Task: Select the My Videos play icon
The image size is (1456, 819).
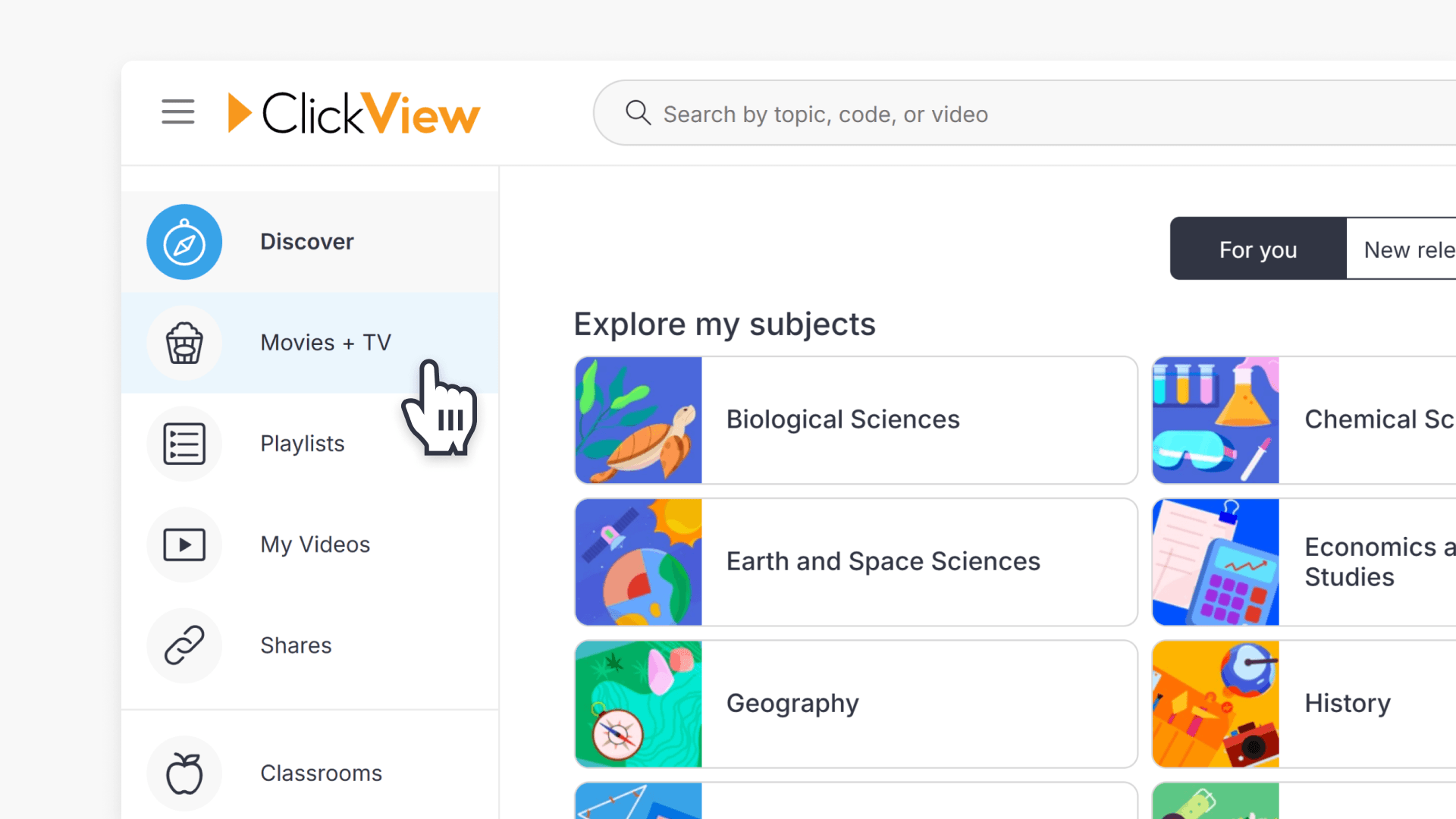Action: 184,544
